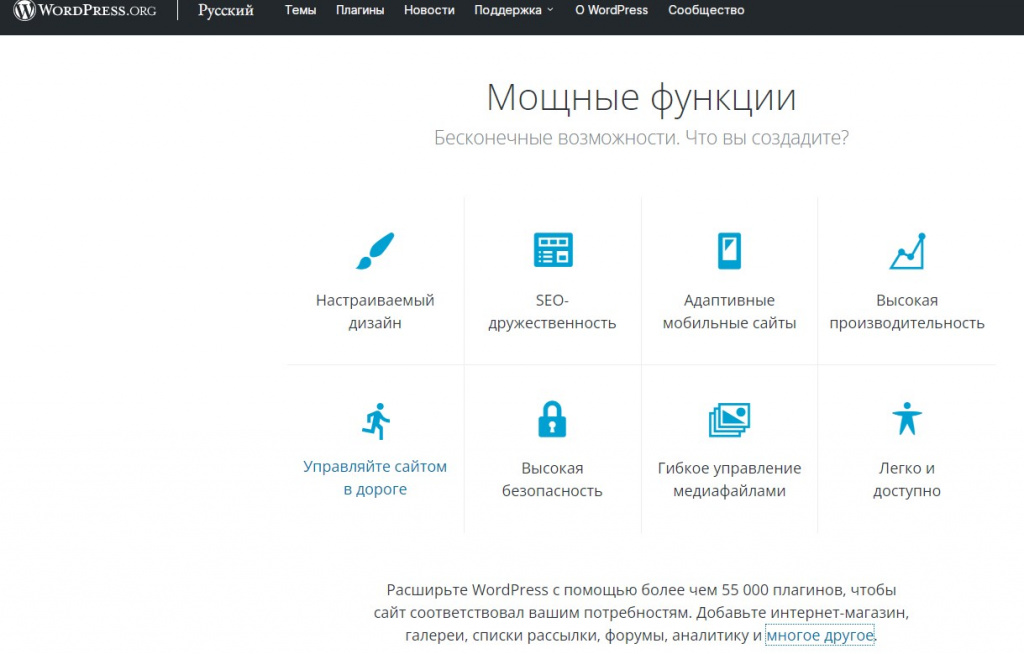The width and height of the screenshot is (1024, 654).
Task: Follow the Управляйте сайтом в дороге link
Action: click(x=375, y=478)
